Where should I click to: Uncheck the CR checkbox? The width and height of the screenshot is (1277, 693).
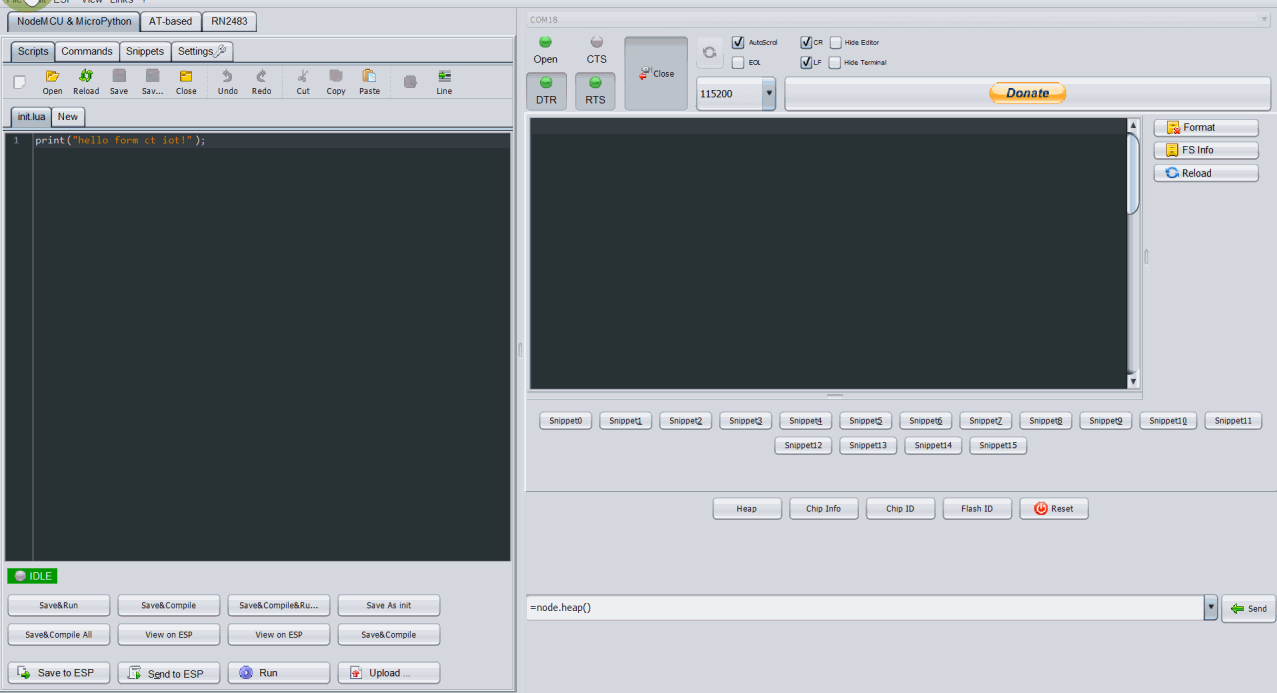pyautogui.click(x=806, y=42)
